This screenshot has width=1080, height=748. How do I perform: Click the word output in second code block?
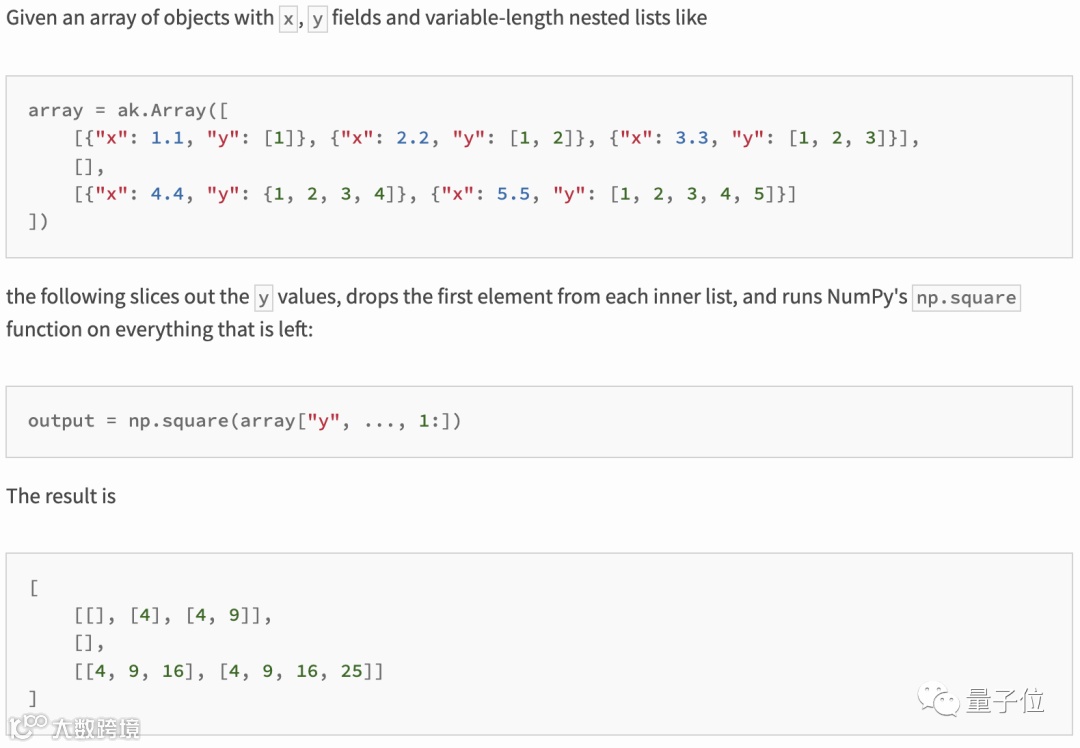pyautogui.click(x=61, y=421)
